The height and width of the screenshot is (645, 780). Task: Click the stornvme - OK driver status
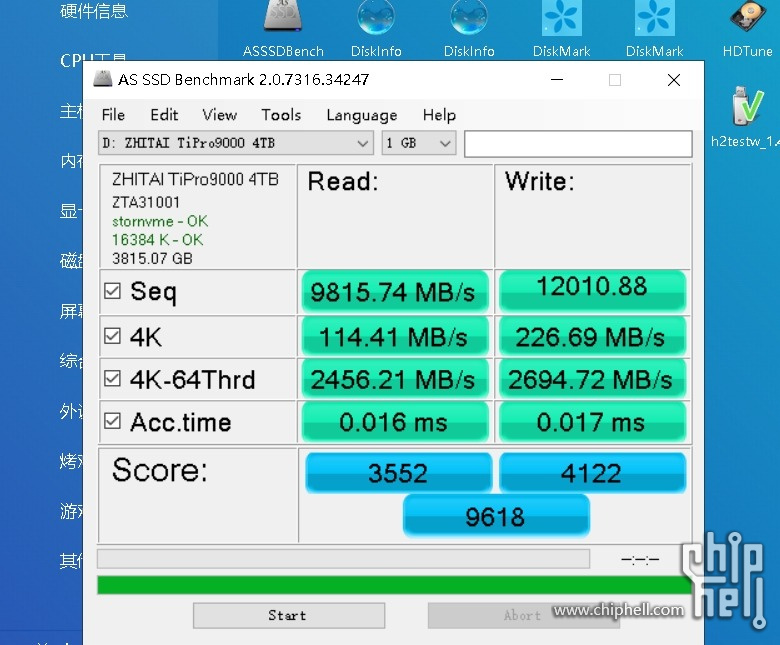[x=160, y=221]
